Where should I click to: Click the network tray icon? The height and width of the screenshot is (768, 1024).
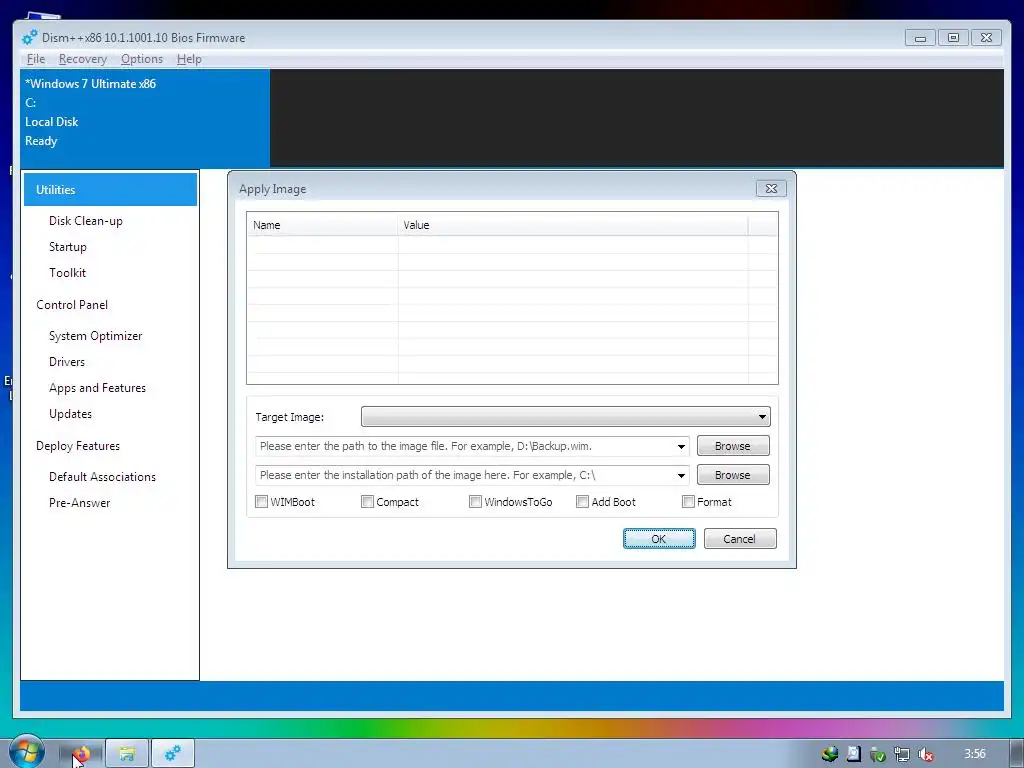pyautogui.click(x=901, y=754)
